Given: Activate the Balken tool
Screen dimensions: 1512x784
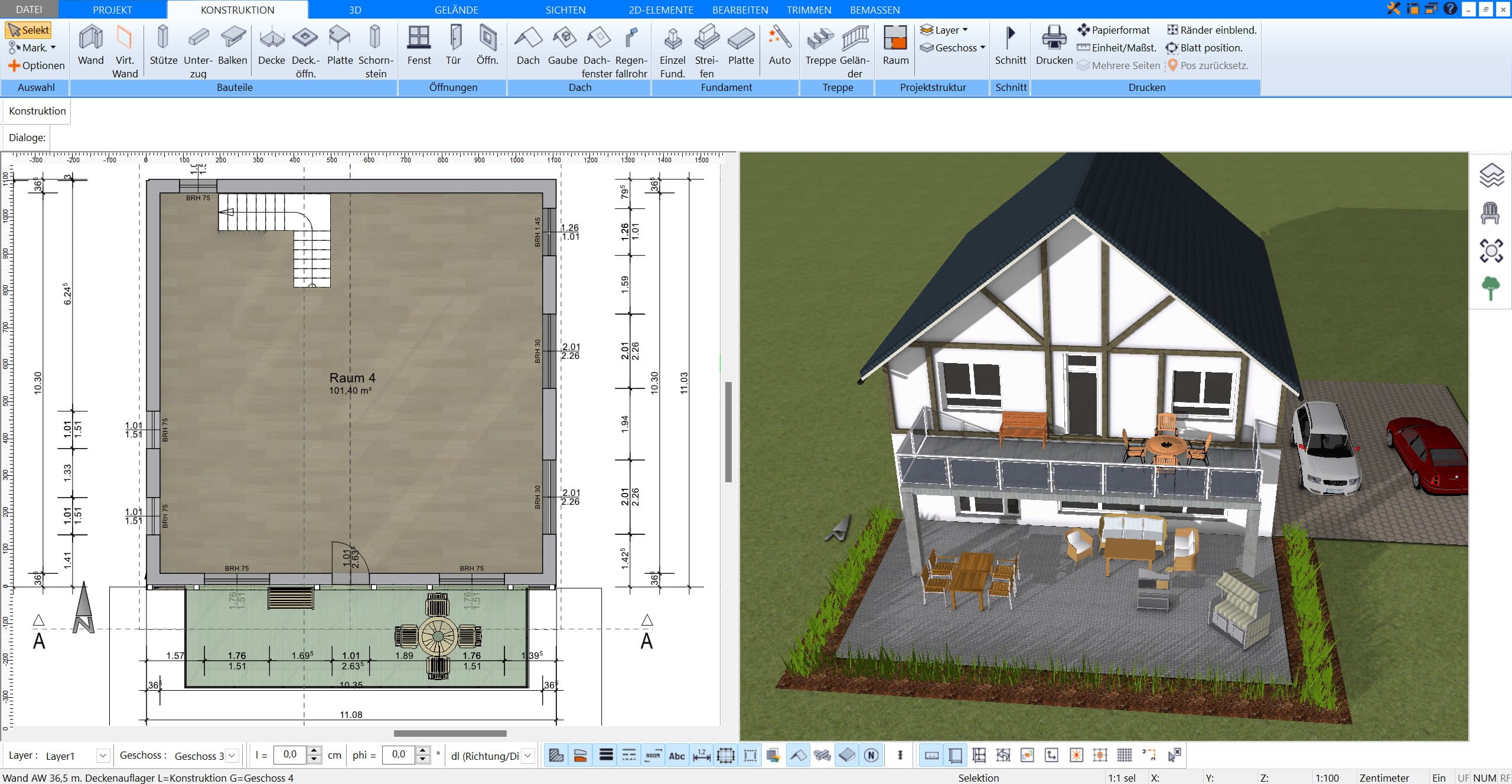Looking at the screenshot, I should click(x=233, y=45).
